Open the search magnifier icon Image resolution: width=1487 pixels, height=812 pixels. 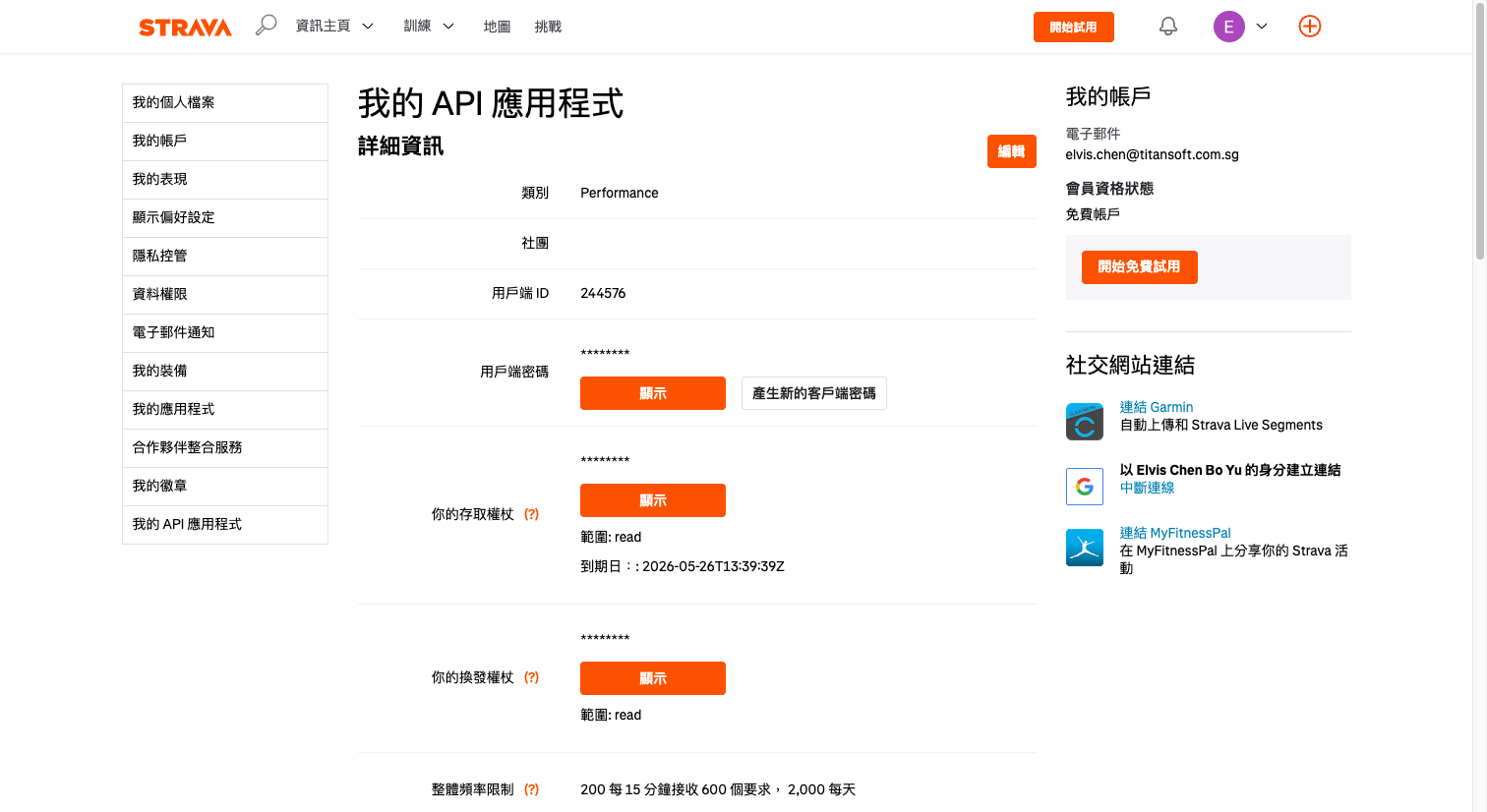tap(266, 26)
